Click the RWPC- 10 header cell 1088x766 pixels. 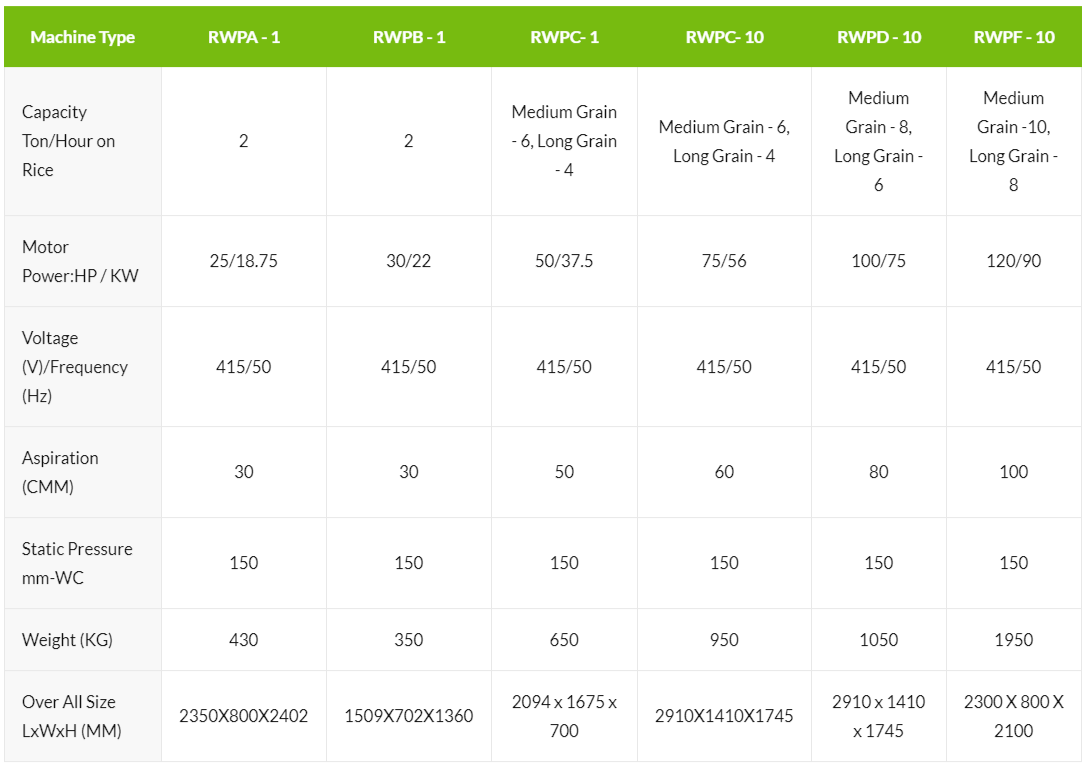[724, 37]
